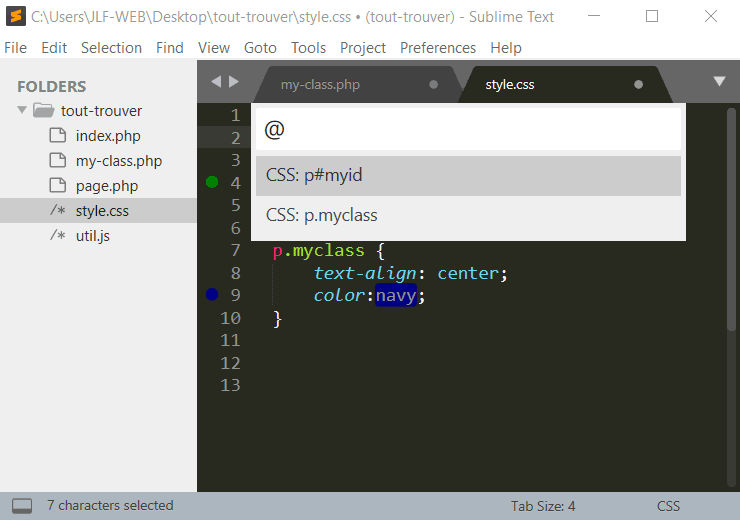The image size is (740, 520).
Task: Minimize the Sublime Text window
Action: click(x=594, y=16)
